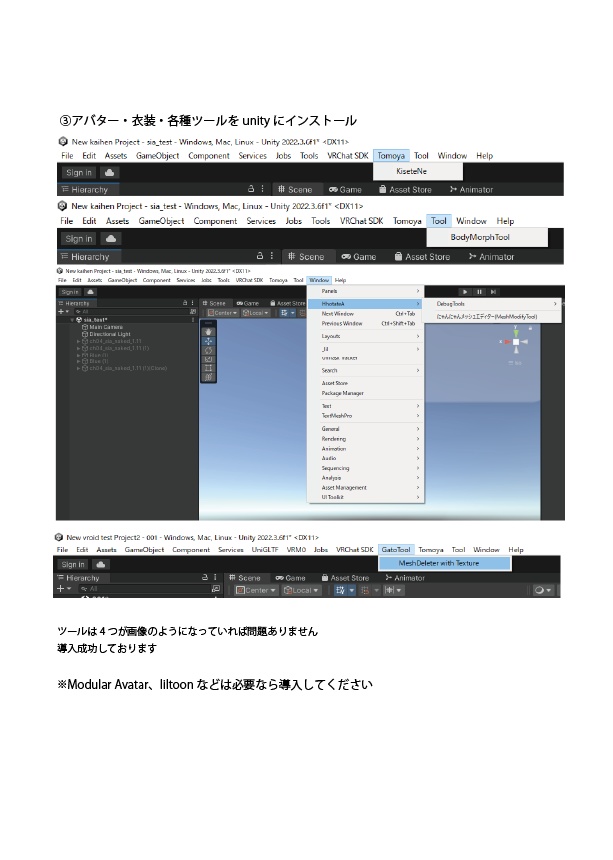This screenshot has width=613, height=860.
Task: Click the draw mode sphere icon in GatoTool screenshot
Action: [x=539, y=590]
